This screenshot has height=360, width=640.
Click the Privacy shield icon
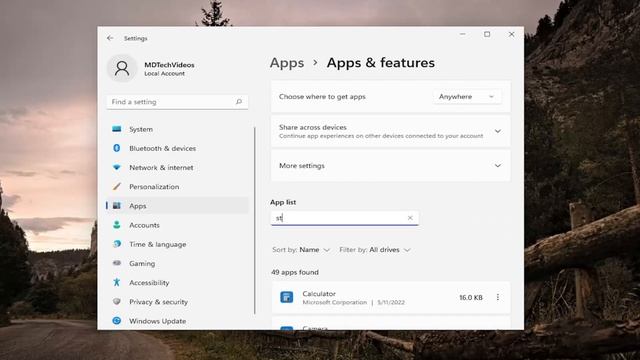[x=117, y=302]
